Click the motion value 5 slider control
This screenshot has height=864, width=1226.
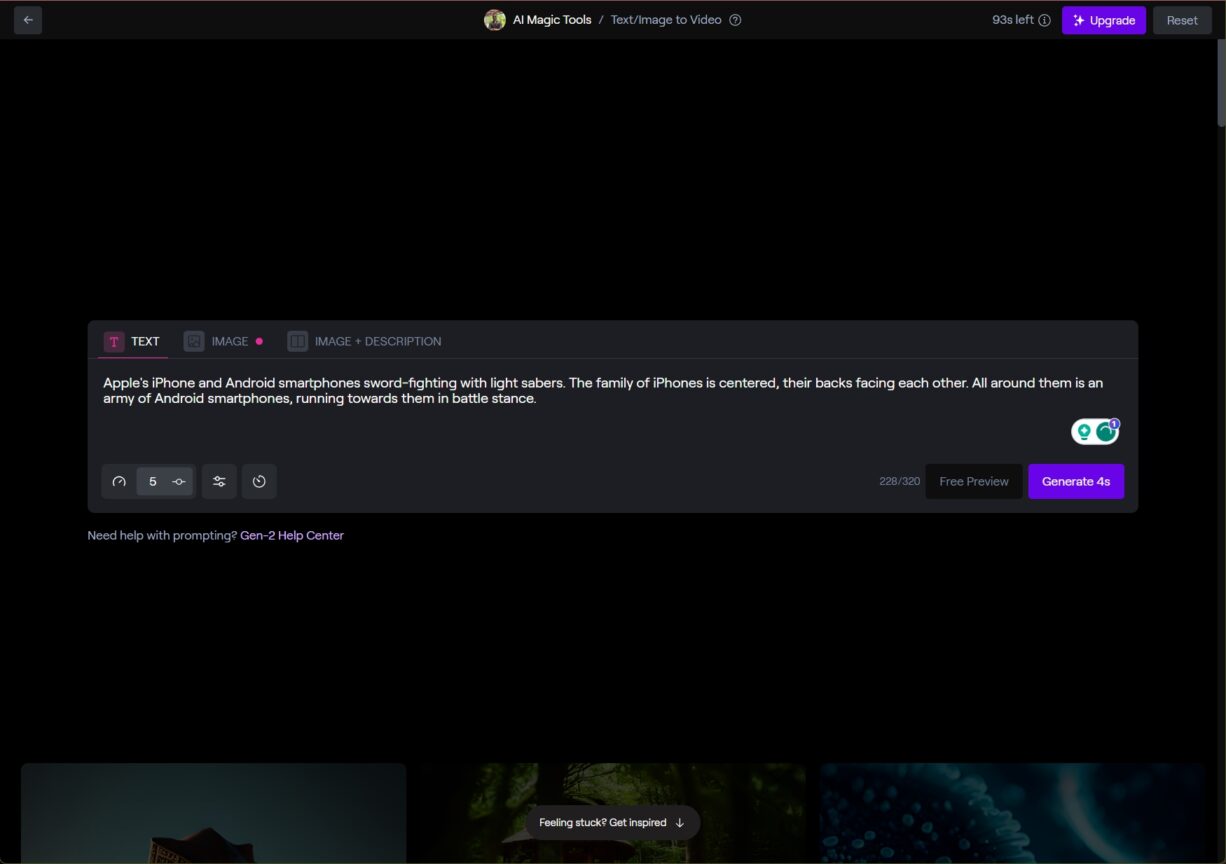pos(165,482)
